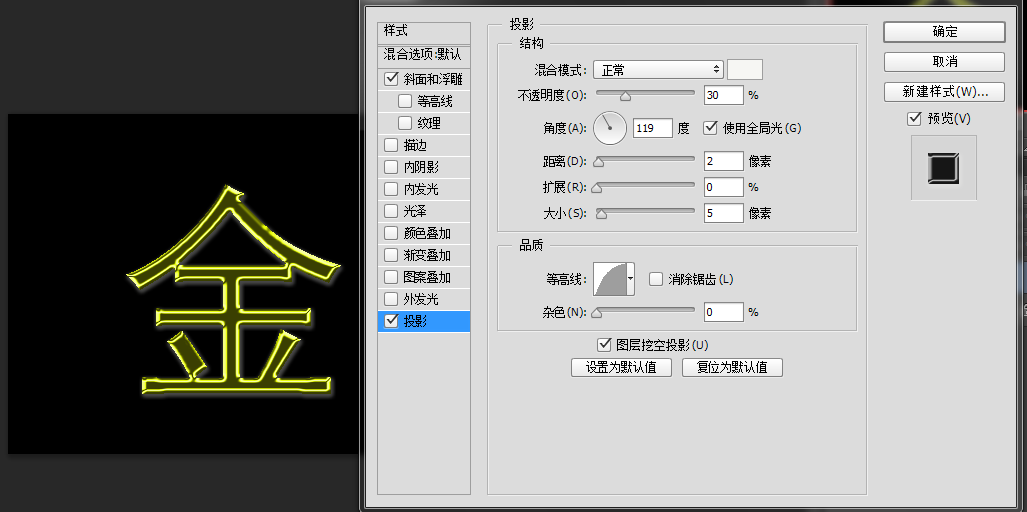Click the 取消 button
The image size is (1027, 512).
tap(944, 62)
